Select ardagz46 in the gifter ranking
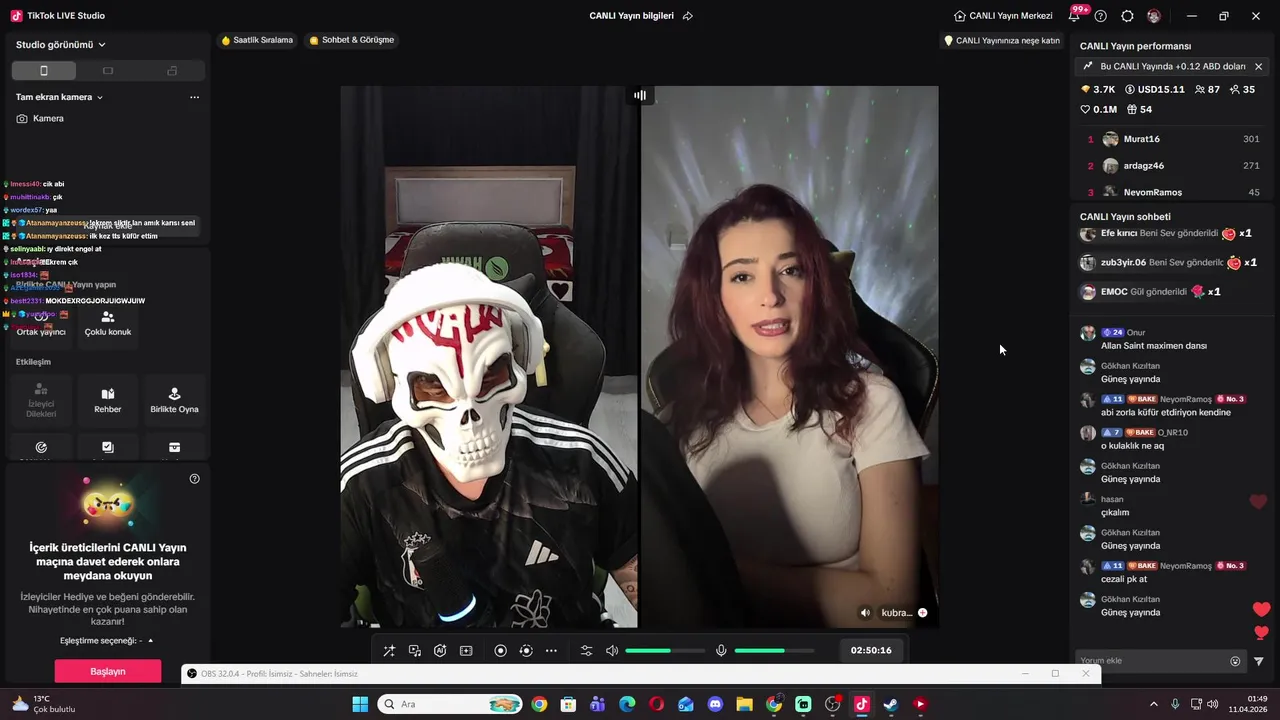This screenshot has width=1280, height=720. coord(1172,166)
